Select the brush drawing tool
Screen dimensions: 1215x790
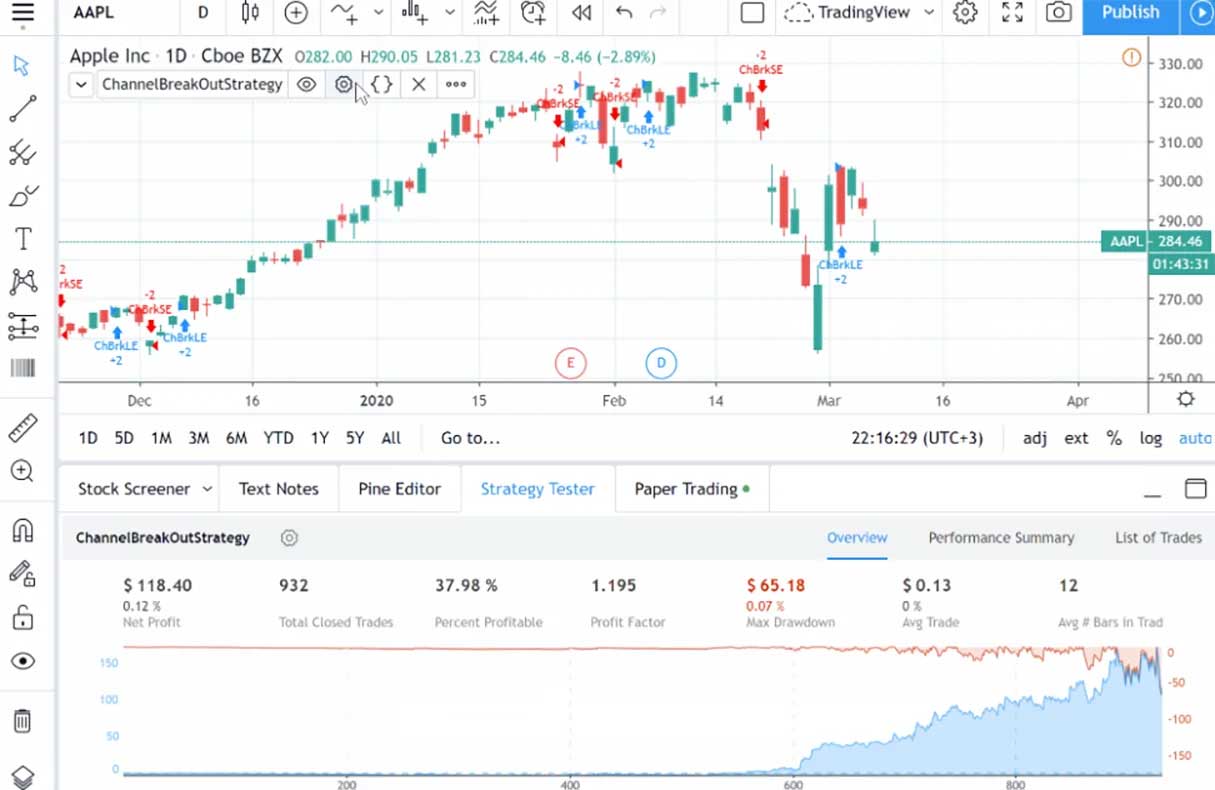coord(22,196)
